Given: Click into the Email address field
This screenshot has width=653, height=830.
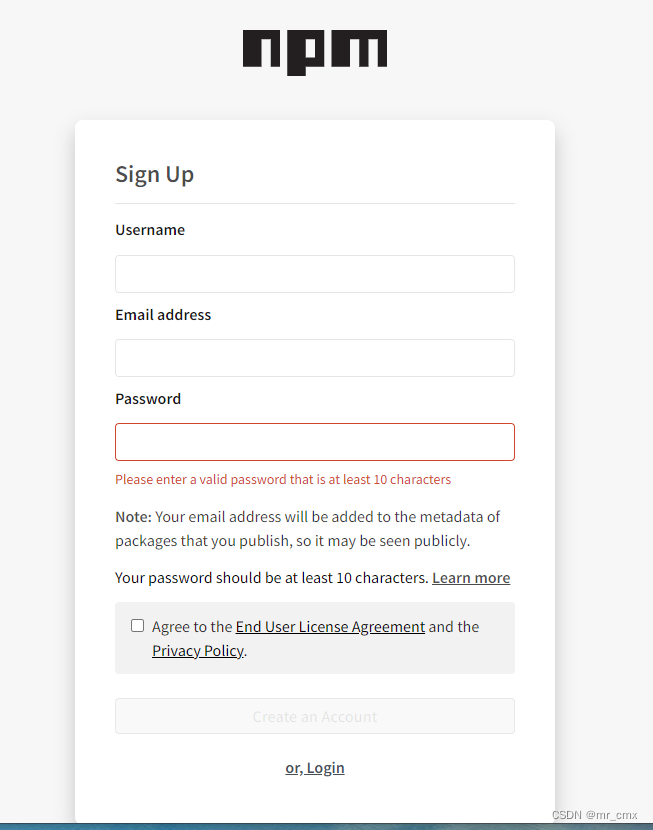Looking at the screenshot, I should (314, 358).
